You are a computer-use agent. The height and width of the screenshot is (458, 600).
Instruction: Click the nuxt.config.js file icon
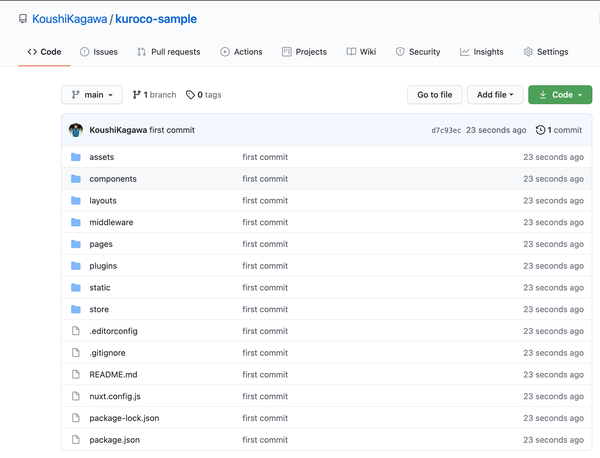[x=76, y=396]
